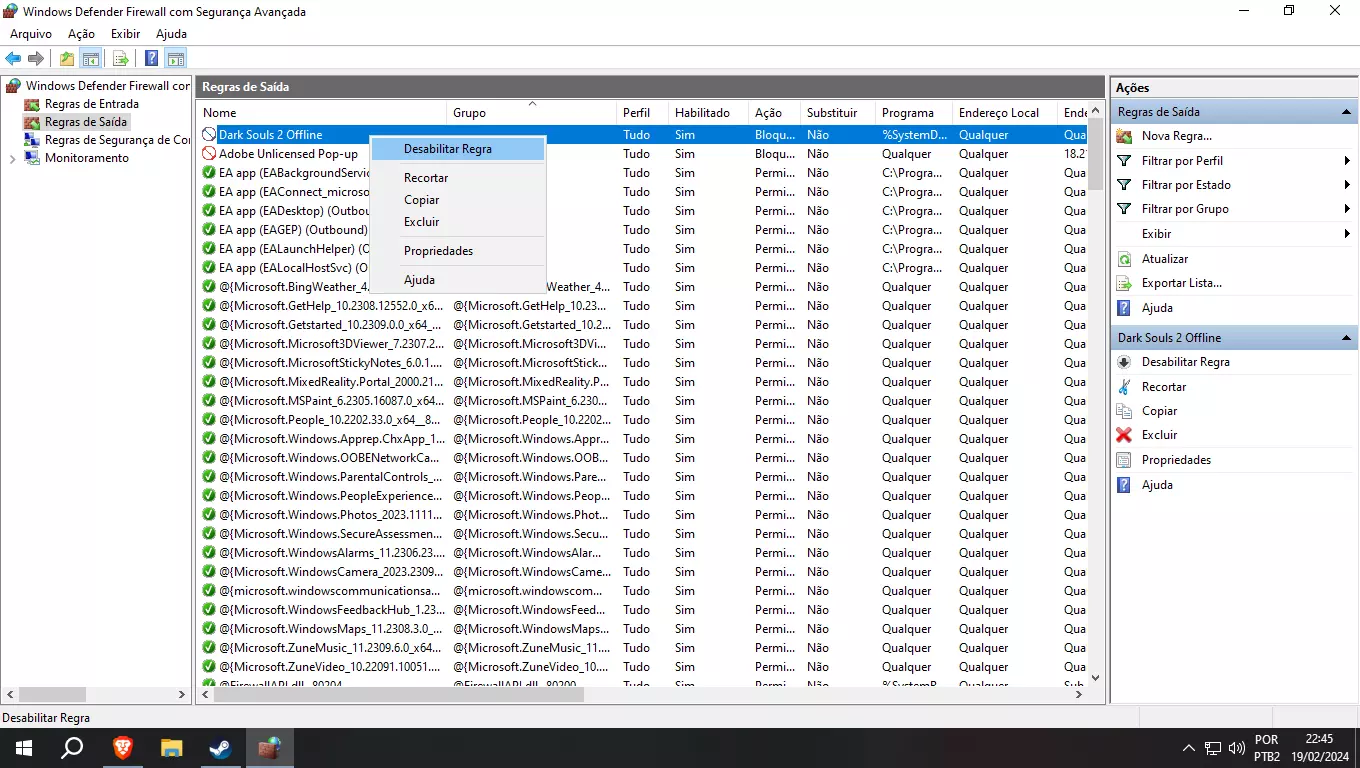The image size is (1360, 768).
Task: Open the Exibir menu in the menu bar
Action: coord(126,34)
